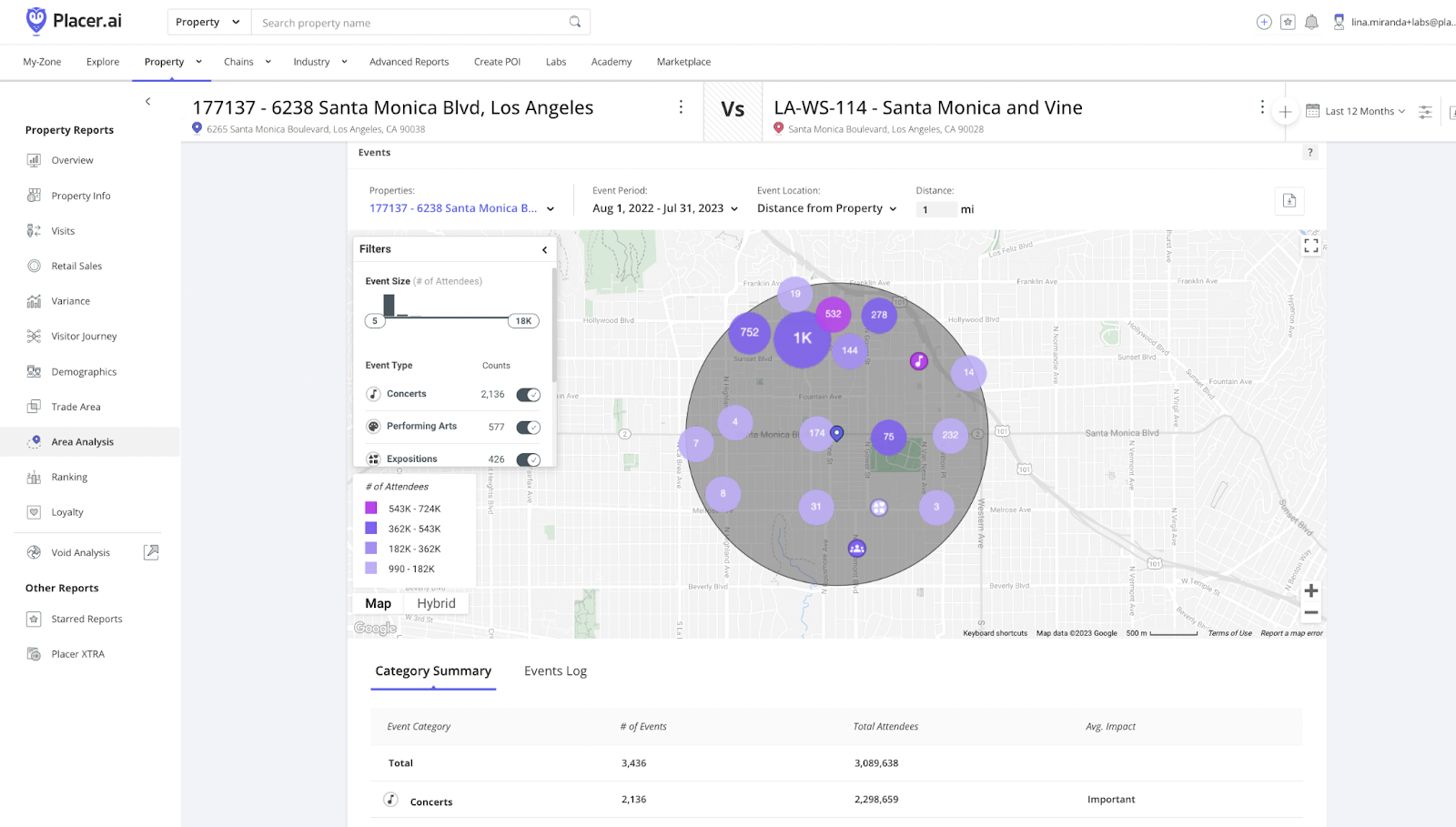Screen dimensions: 1456x827
Task: Open the Event Period date dropdown
Action: tap(665, 208)
